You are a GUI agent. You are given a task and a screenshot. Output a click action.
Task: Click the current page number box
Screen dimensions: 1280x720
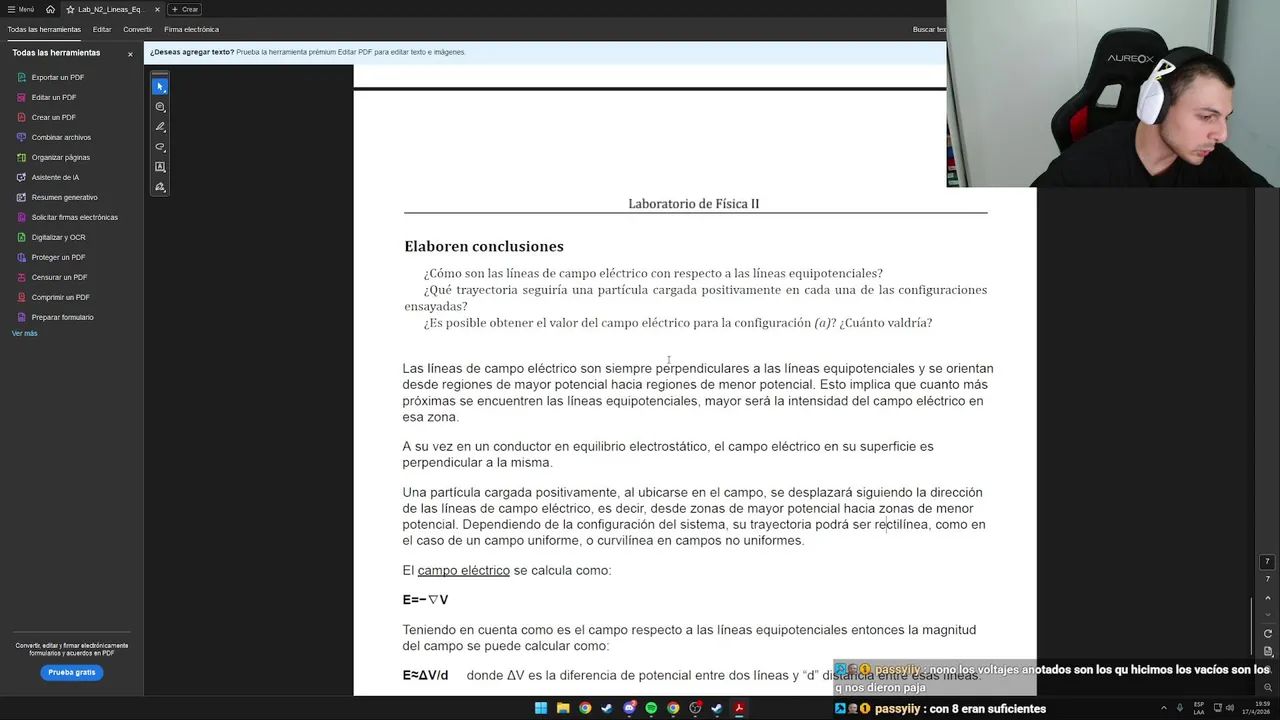pos(1267,562)
